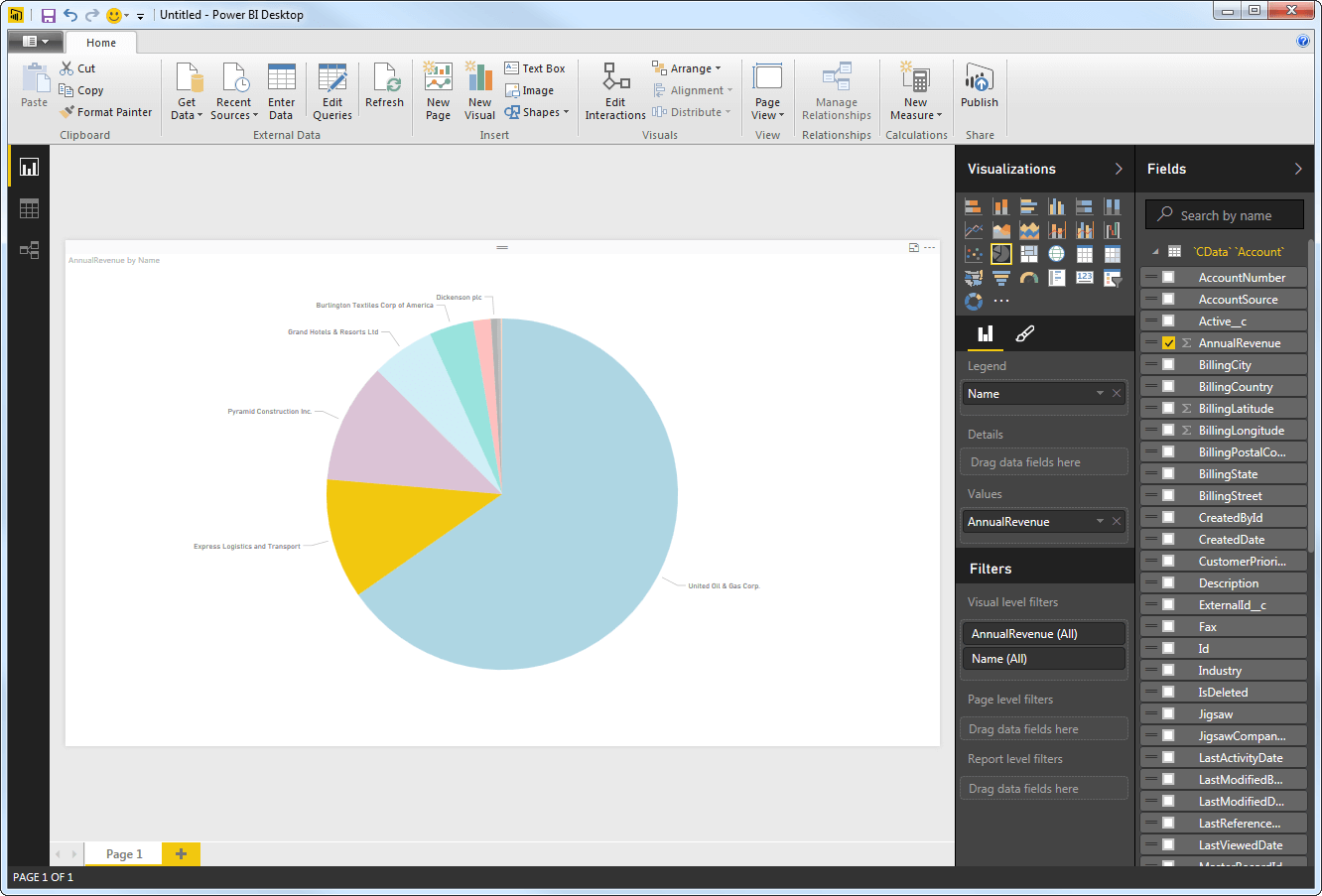Open the Name (All) filter card
1322x896 pixels.
[x=1043, y=659]
